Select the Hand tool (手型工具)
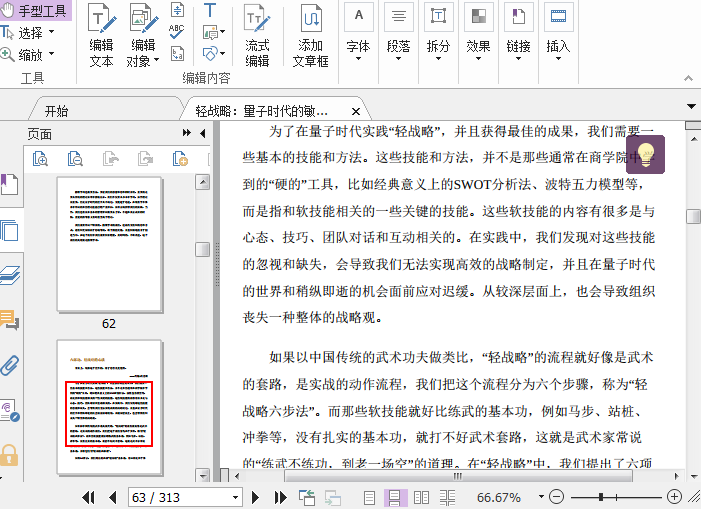701x509 pixels. click(x=35, y=10)
